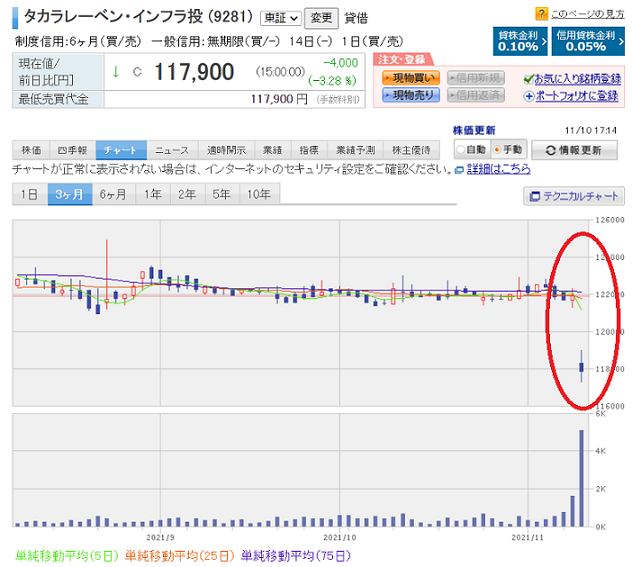Select the 自動 price update radio button

(x=460, y=150)
